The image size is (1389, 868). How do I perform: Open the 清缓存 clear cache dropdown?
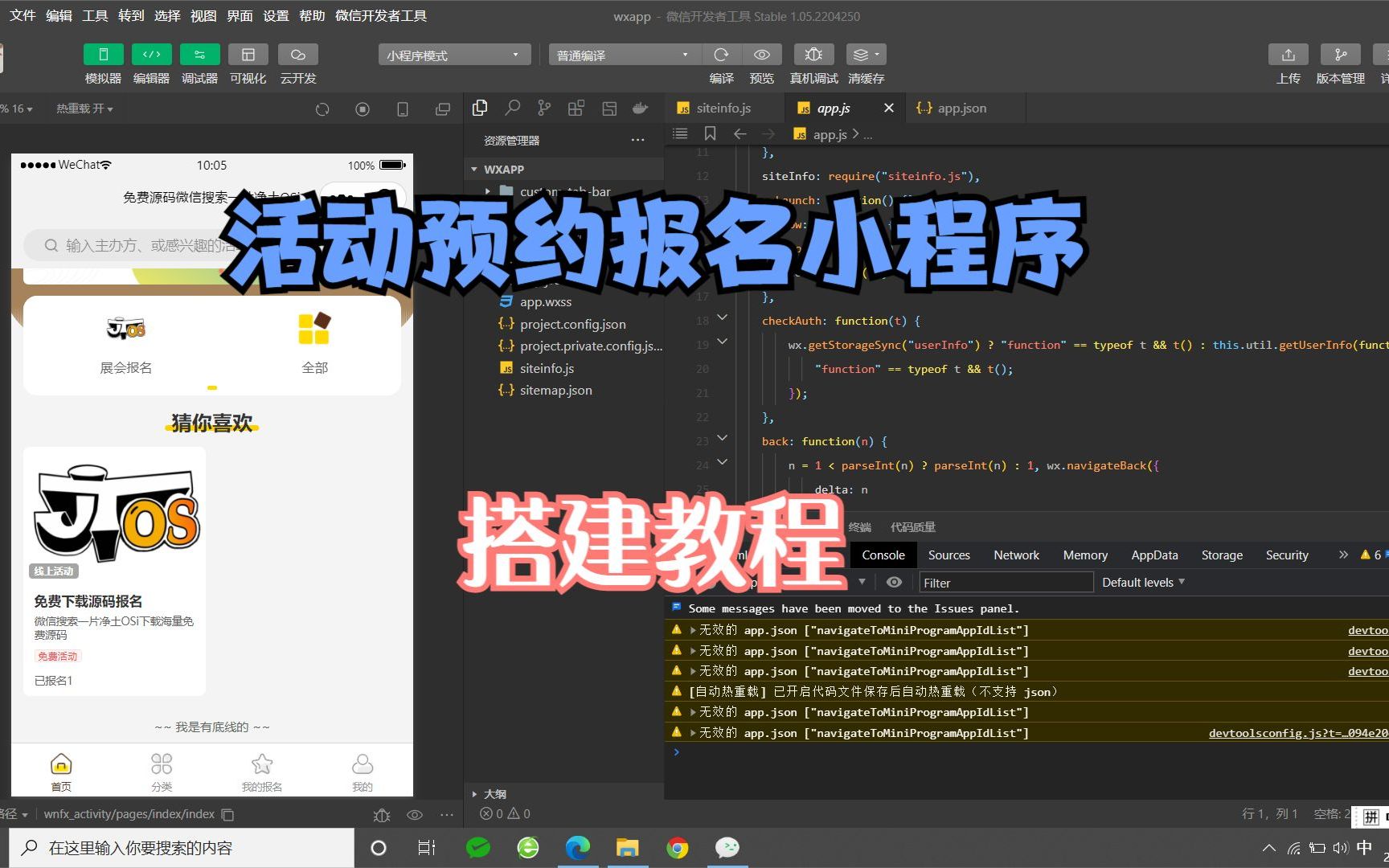pos(866,55)
